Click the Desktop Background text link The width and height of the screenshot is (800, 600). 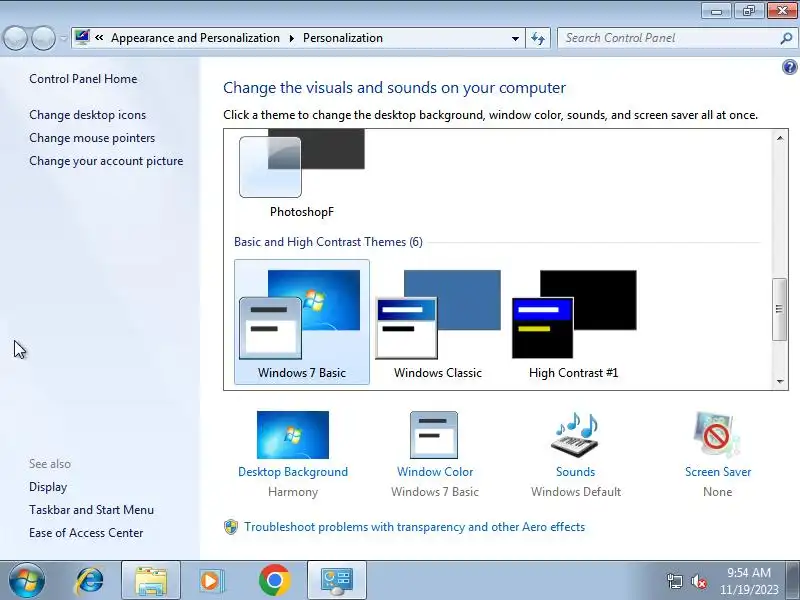pos(293,472)
